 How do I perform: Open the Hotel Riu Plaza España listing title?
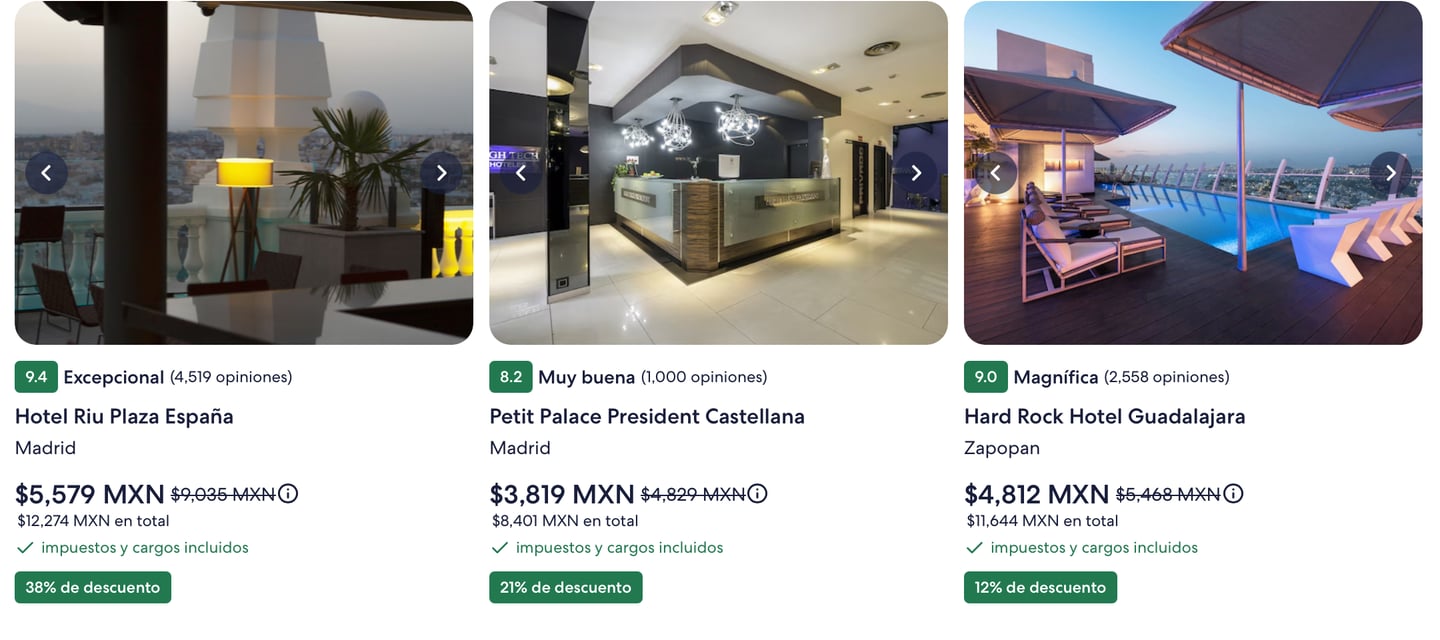[124, 416]
